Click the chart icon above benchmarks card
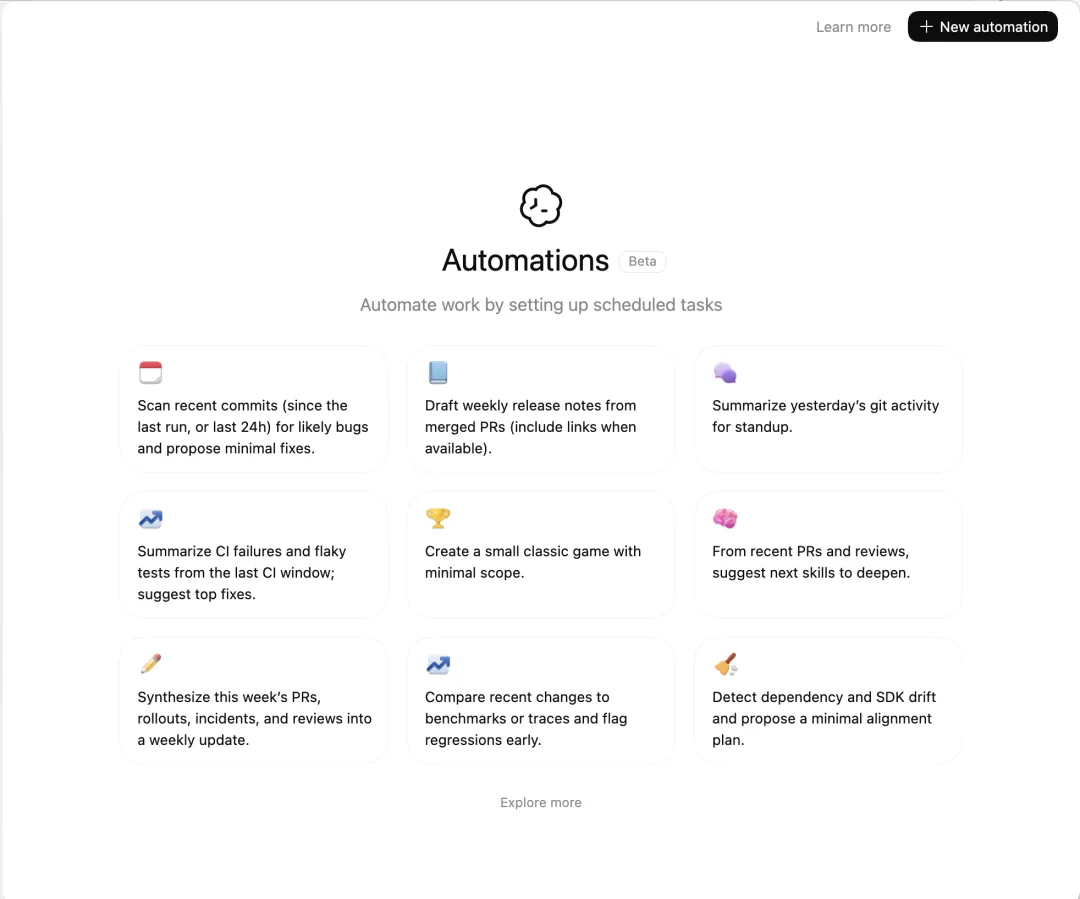 click(438, 665)
